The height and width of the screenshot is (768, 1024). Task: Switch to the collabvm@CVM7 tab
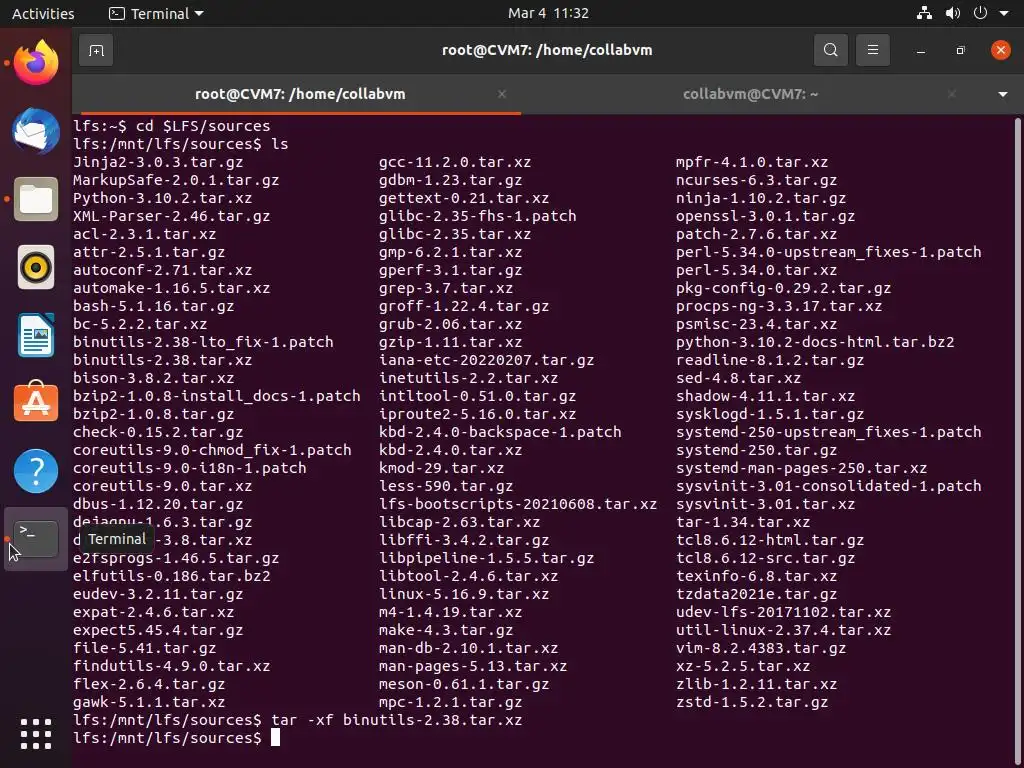point(750,94)
